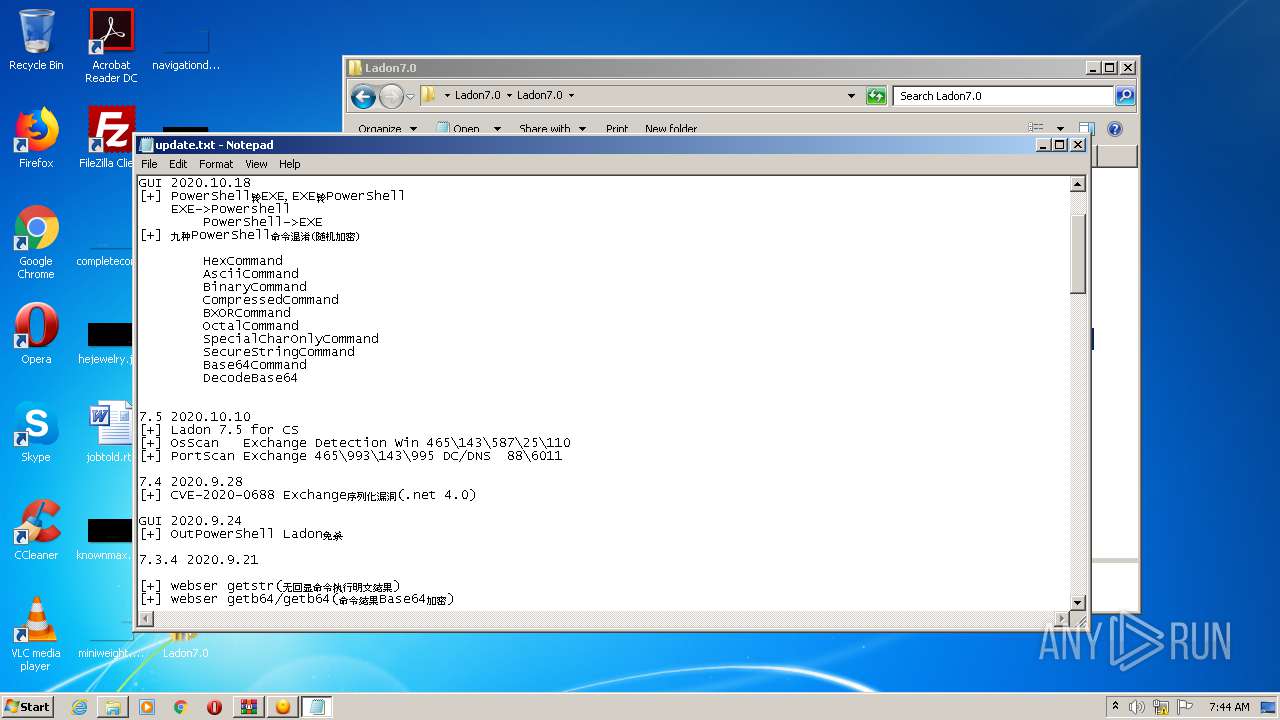Screen dimensions: 1280x720
Task: Open the Share with dropdown
Action: (x=551, y=129)
